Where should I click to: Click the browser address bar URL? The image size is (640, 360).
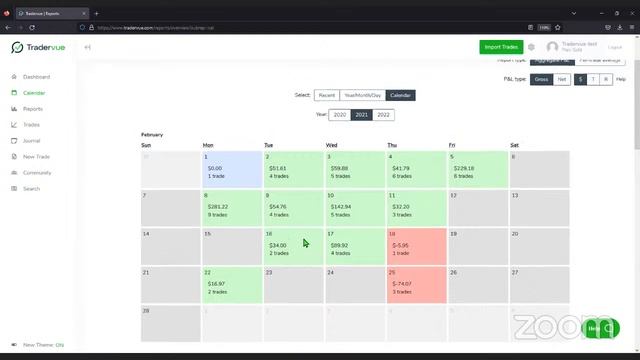pos(156,28)
